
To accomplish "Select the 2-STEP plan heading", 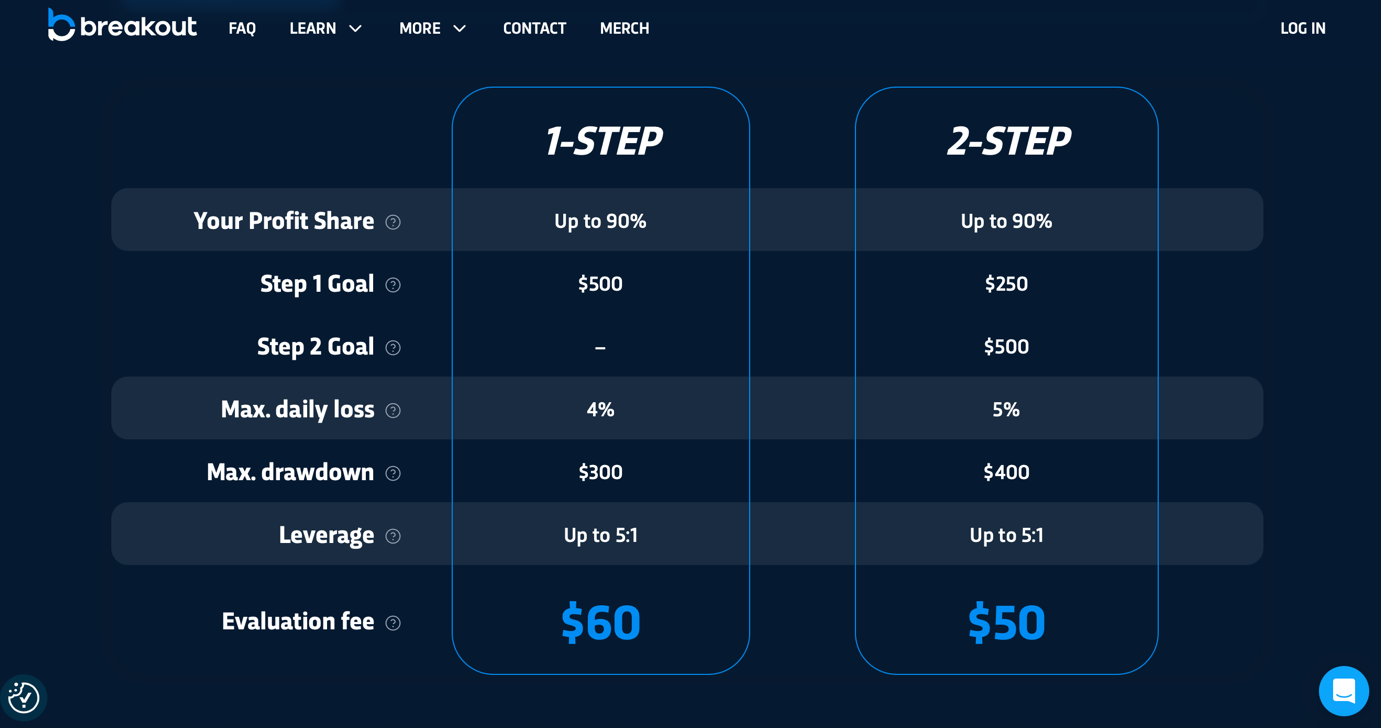I will (1007, 141).
